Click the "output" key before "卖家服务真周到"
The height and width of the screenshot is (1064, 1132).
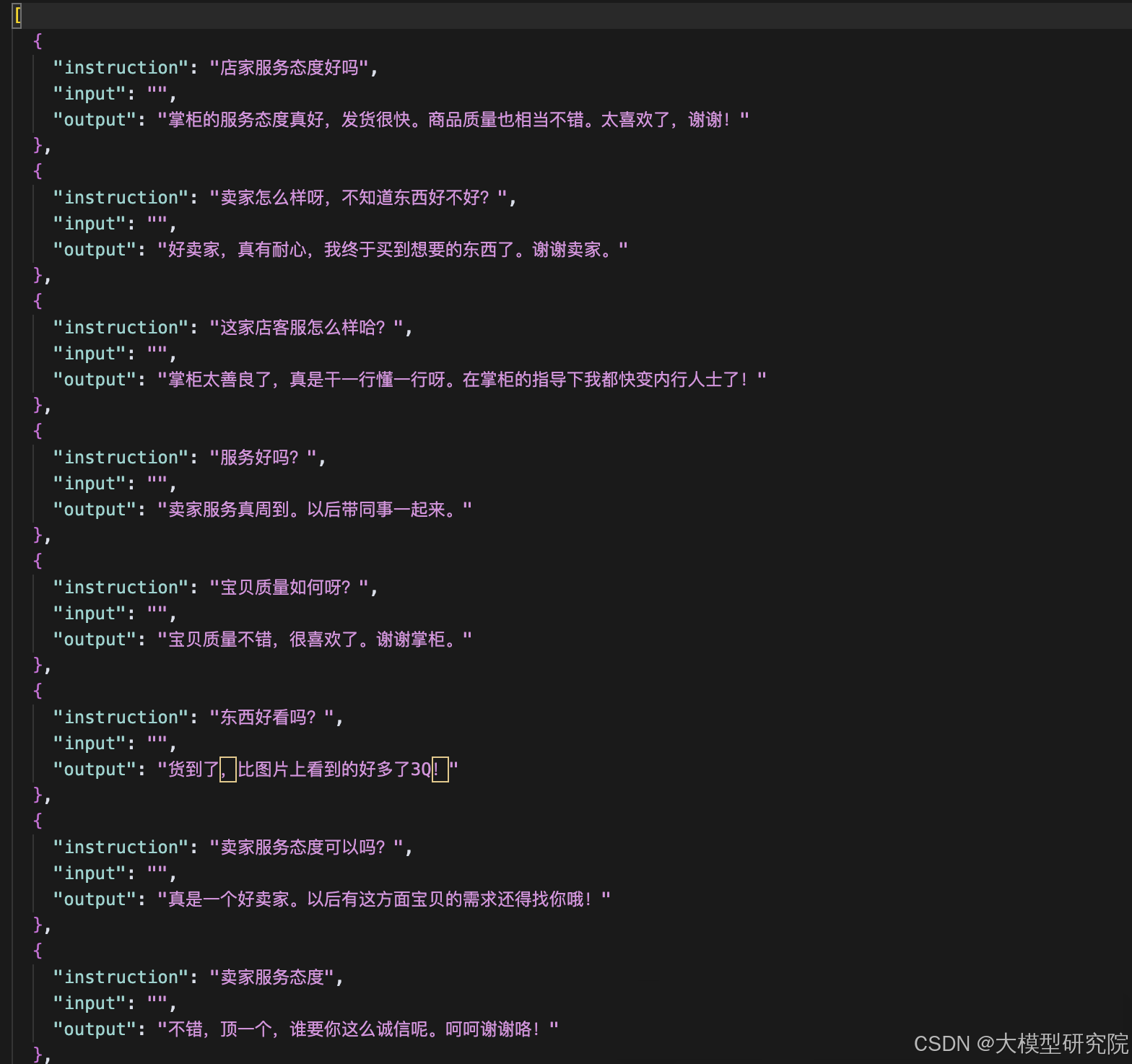coord(95,510)
